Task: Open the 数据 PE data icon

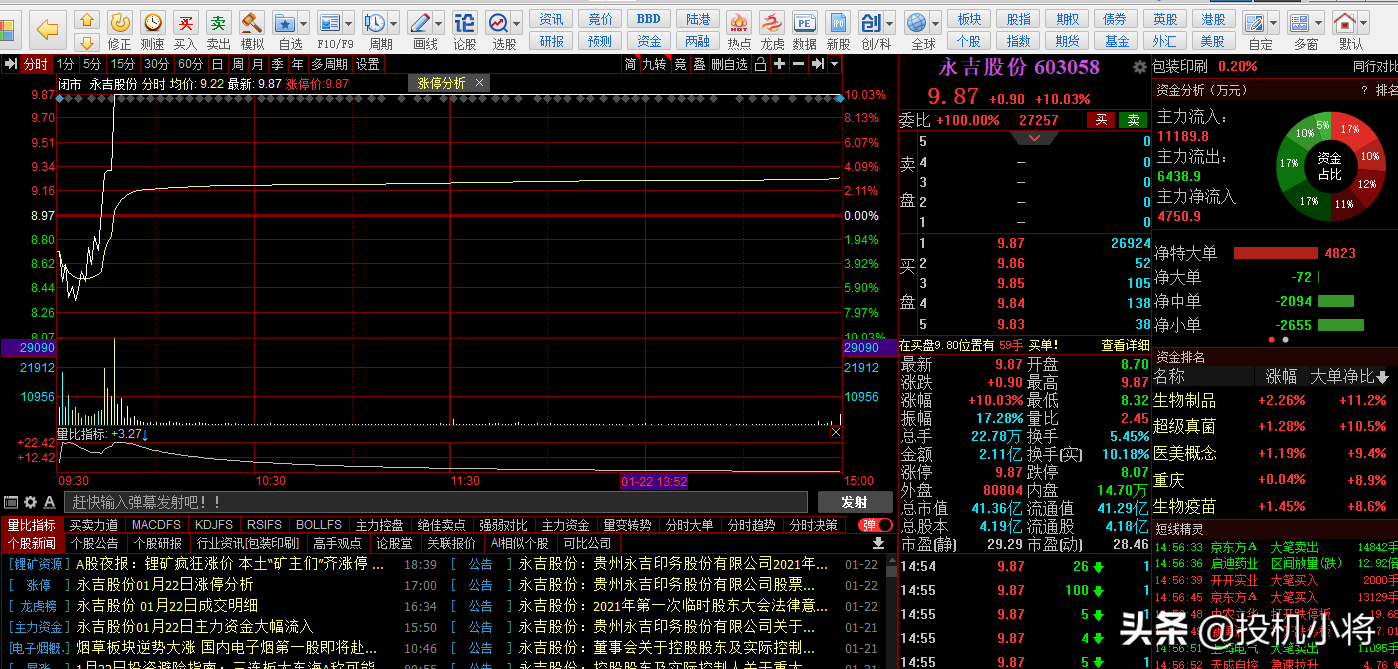Action: (804, 22)
